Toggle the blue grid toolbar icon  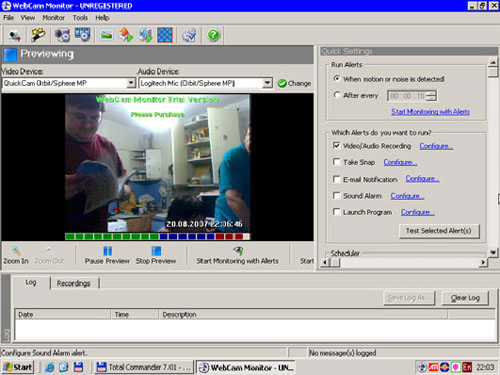[x=165, y=35]
